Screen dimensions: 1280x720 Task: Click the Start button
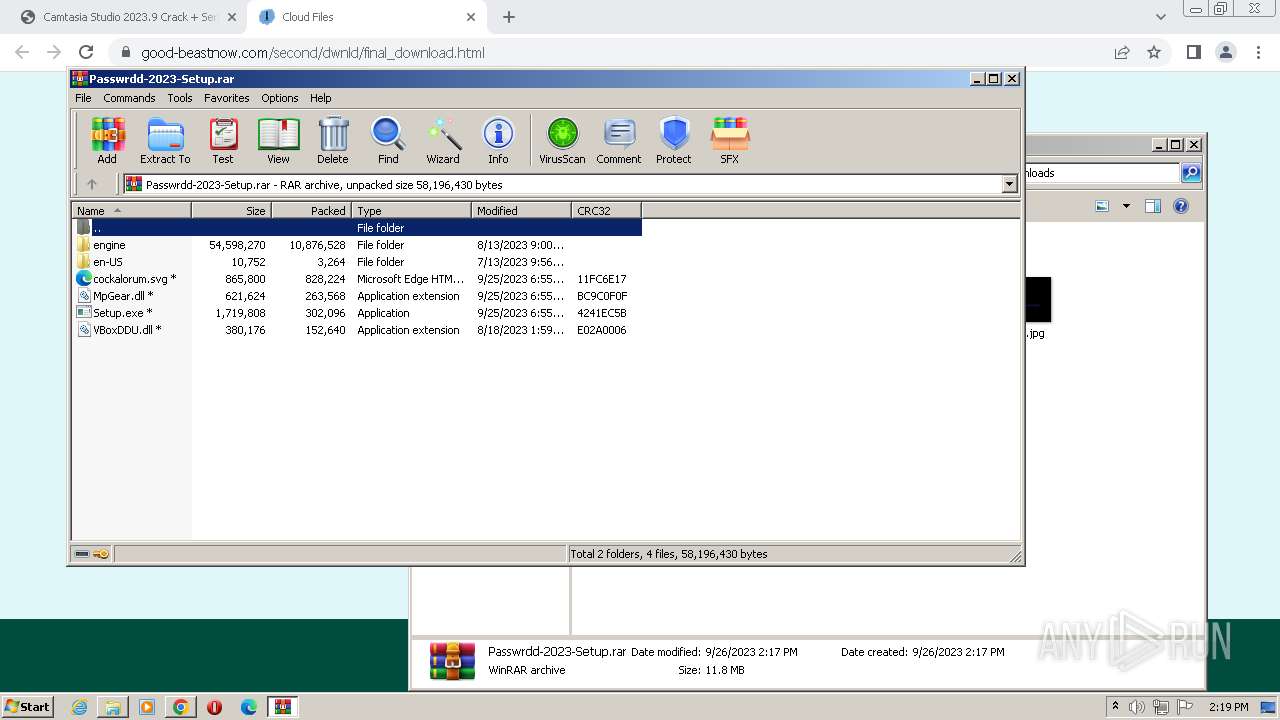click(x=27, y=707)
